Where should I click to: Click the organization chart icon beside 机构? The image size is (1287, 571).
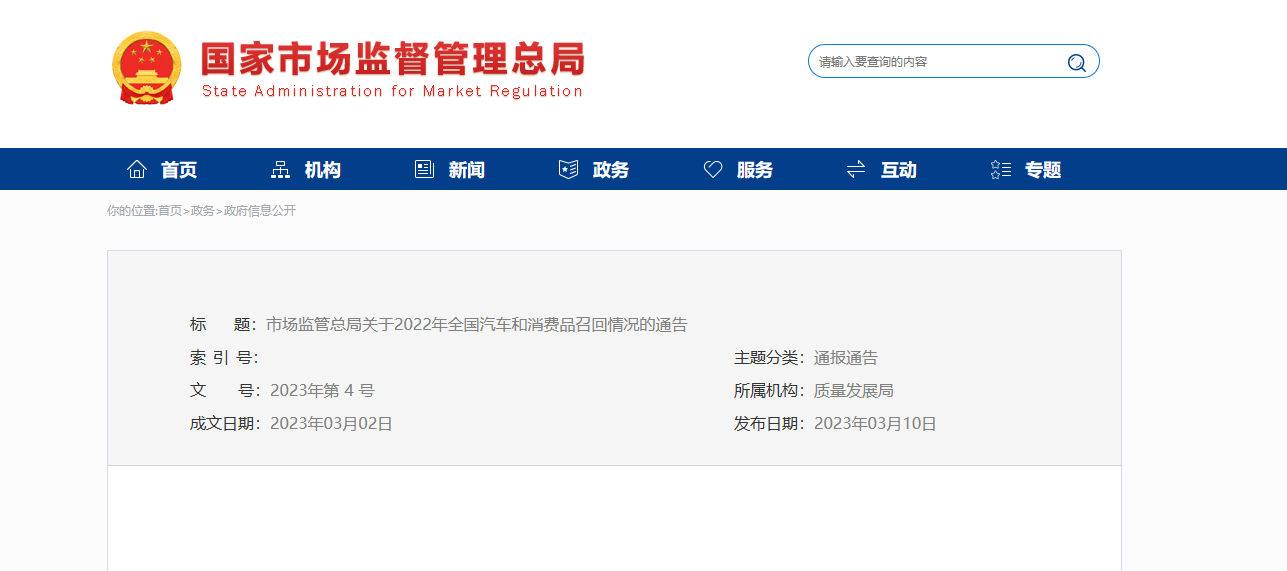pyautogui.click(x=281, y=170)
